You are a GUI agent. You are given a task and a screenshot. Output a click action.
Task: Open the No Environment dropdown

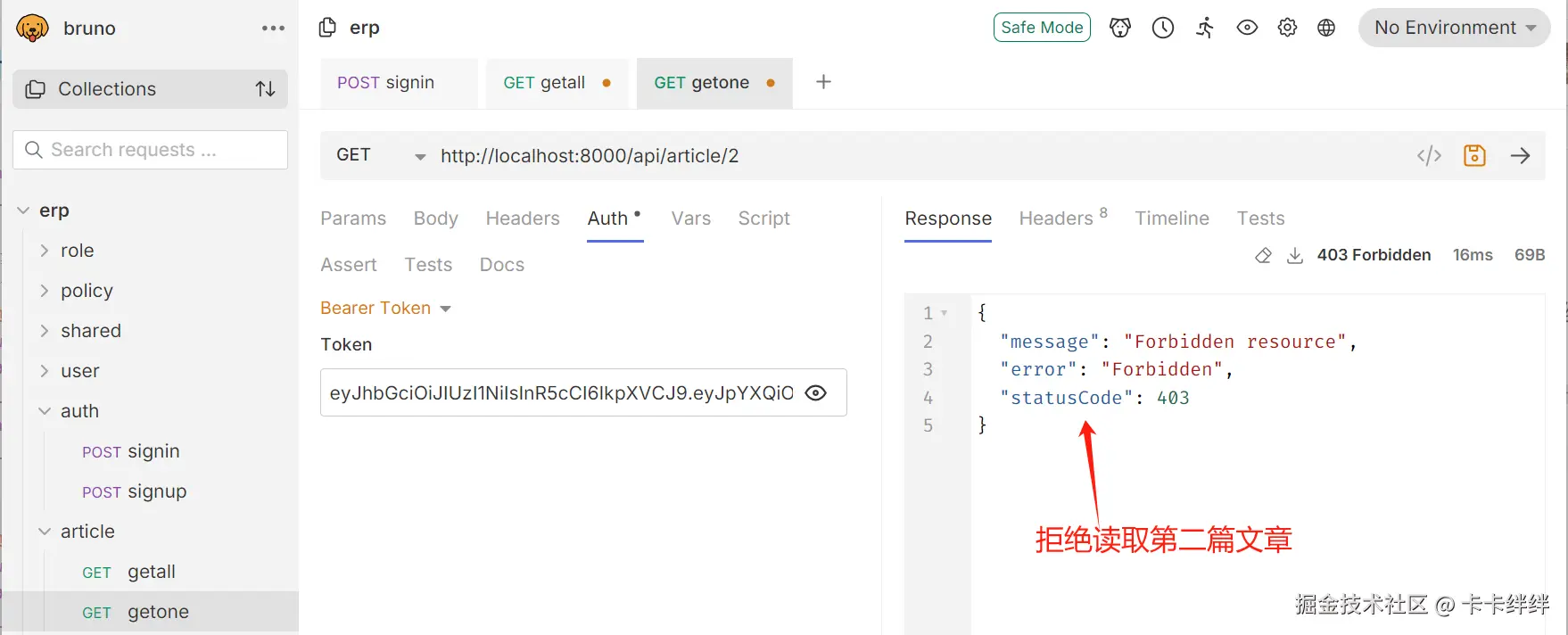[x=1454, y=28]
